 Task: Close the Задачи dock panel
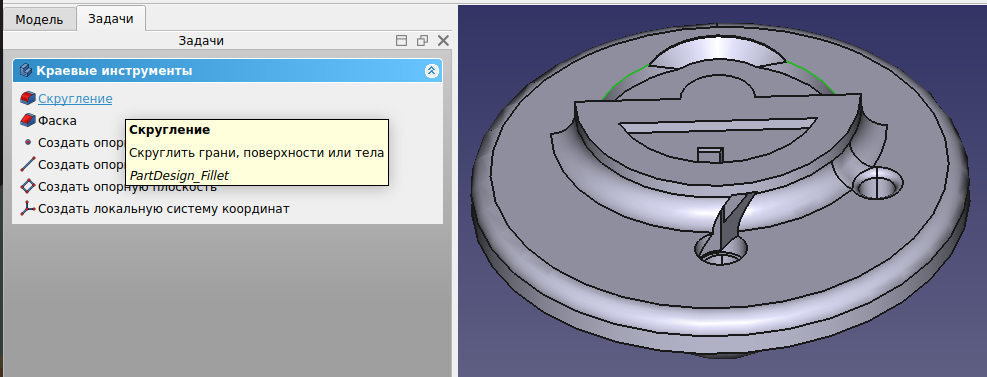click(x=443, y=40)
